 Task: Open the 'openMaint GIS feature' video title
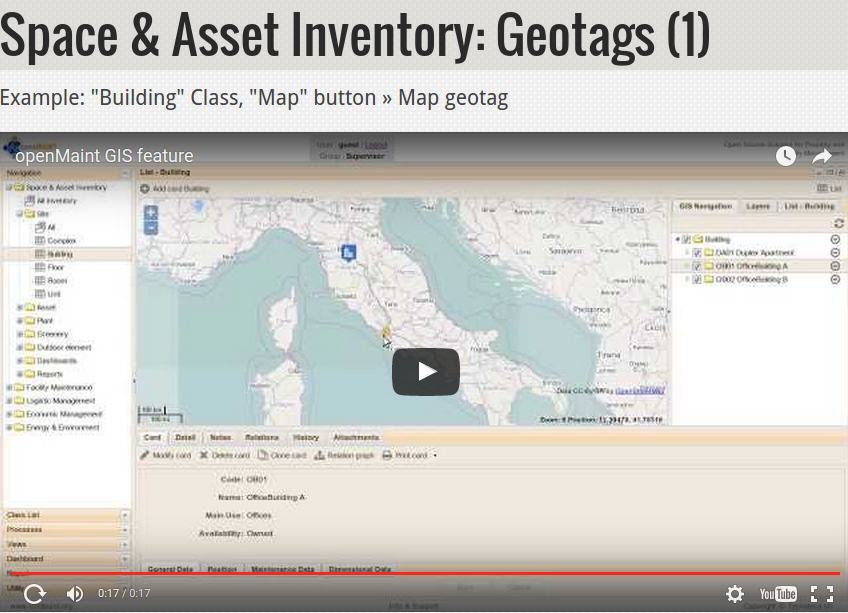pos(104,156)
